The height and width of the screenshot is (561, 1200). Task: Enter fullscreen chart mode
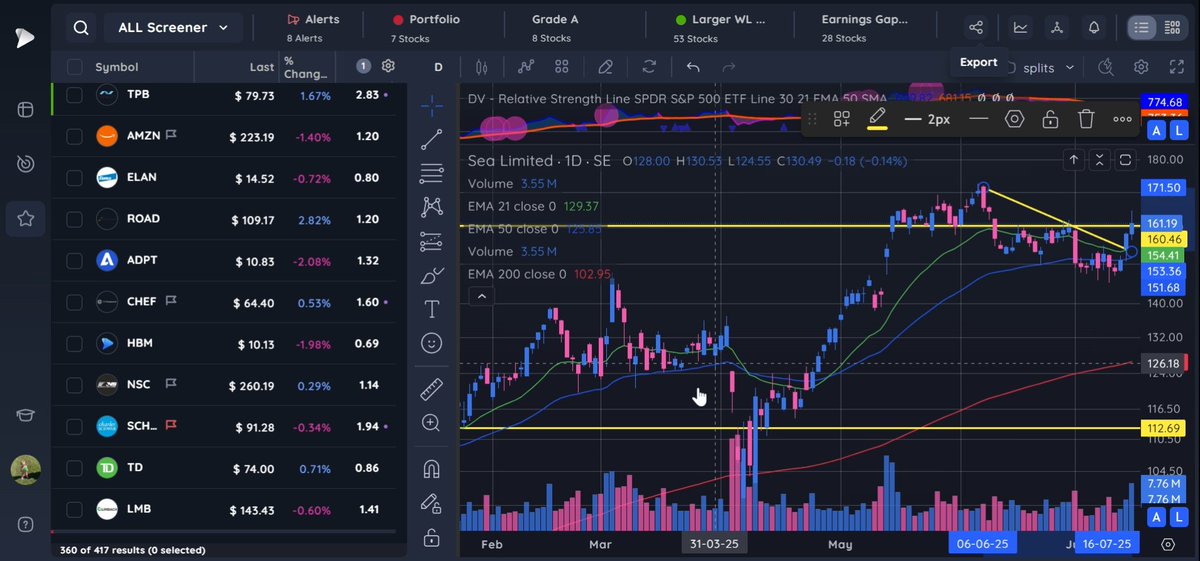tap(1177, 67)
